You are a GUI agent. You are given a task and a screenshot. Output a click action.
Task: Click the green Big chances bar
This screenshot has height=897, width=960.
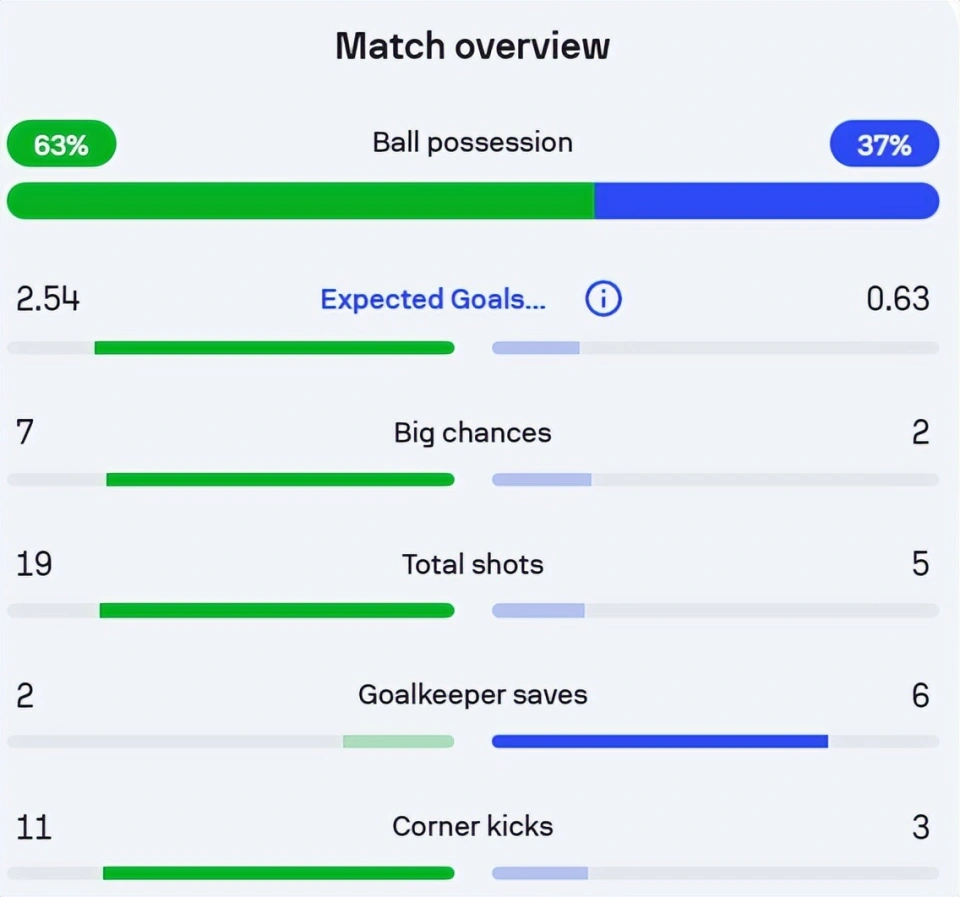(280, 479)
